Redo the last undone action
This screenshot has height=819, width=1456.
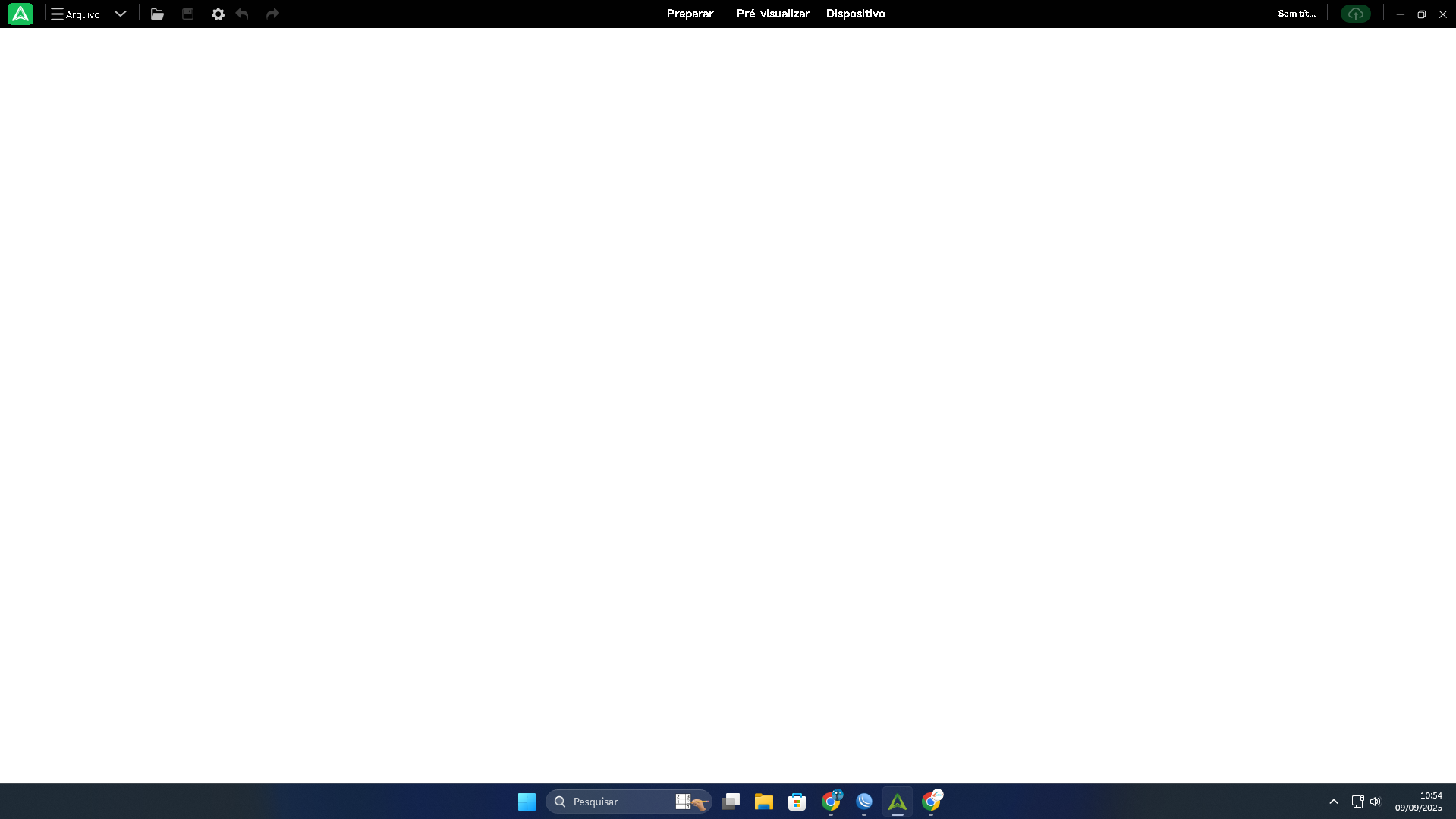pos(272,14)
